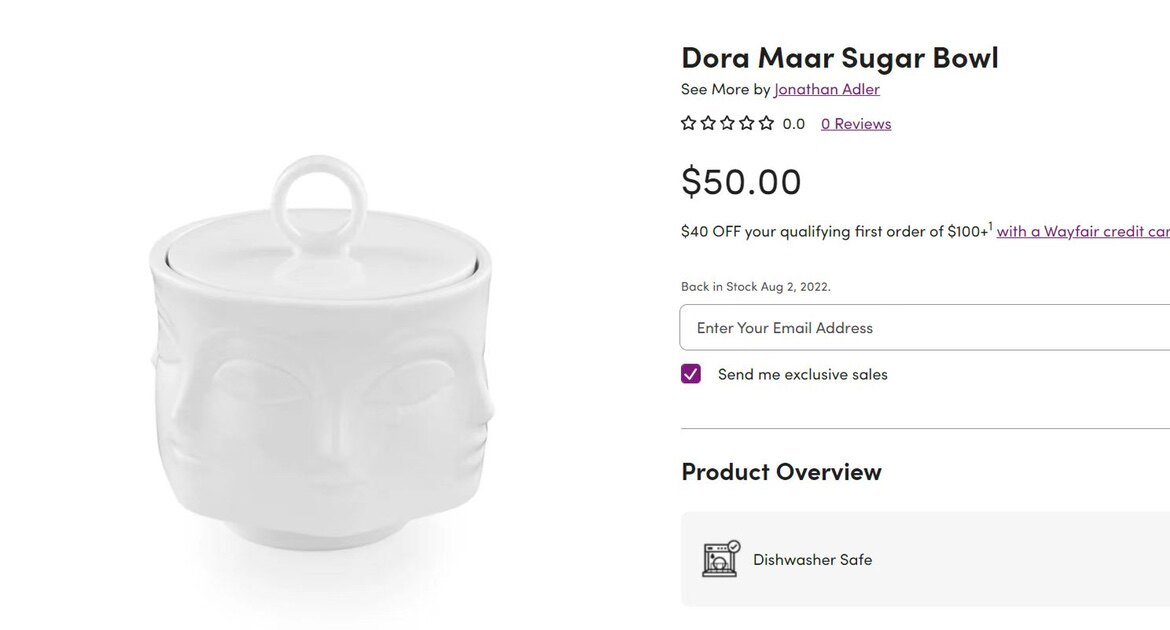This screenshot has width=1170, height=630.
Task: Click the 0.0 rating score
Action: click(x=794, y=124)
